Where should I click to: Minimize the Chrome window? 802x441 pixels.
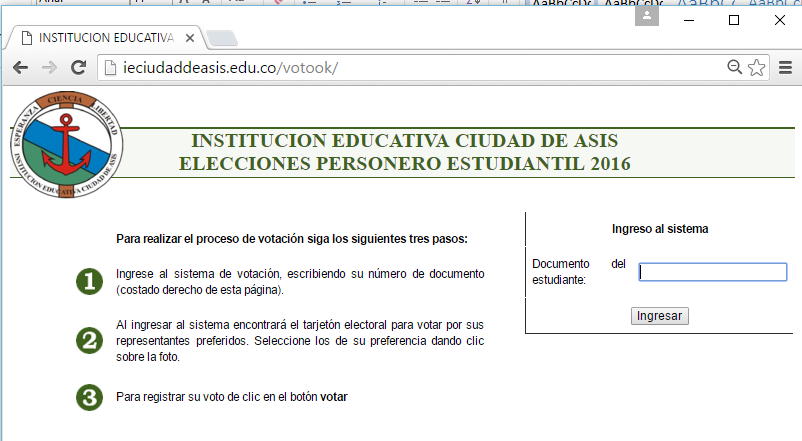687,20
